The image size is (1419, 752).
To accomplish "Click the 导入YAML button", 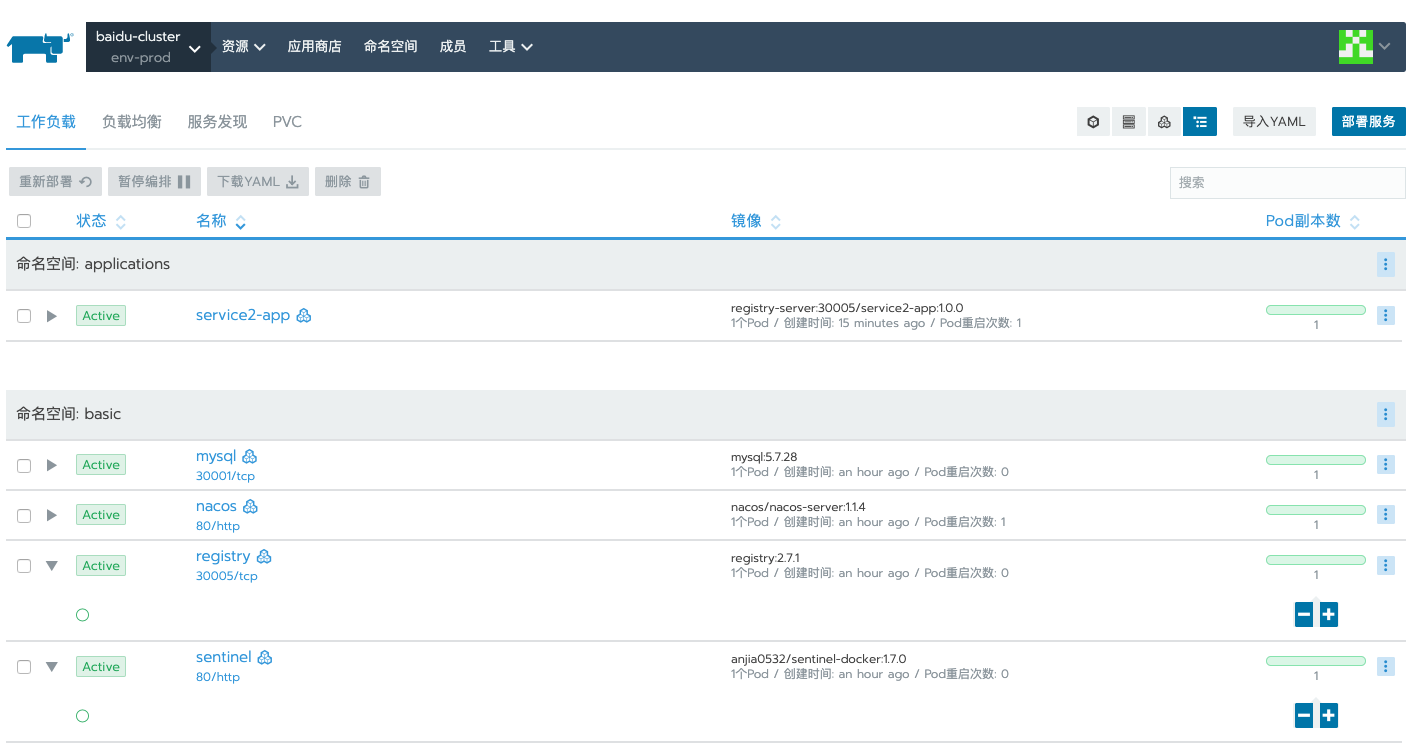I will click(1274, 122).
